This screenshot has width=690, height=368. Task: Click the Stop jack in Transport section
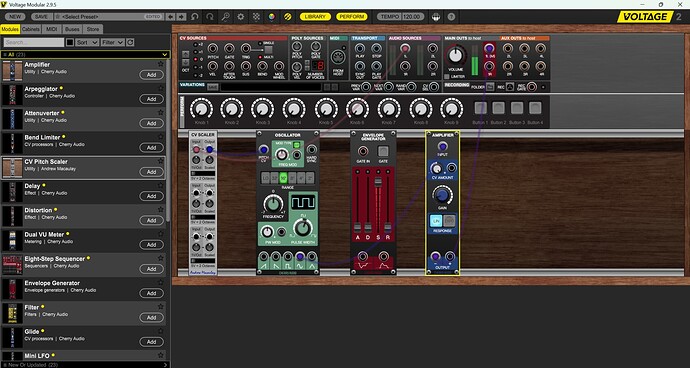376,48
